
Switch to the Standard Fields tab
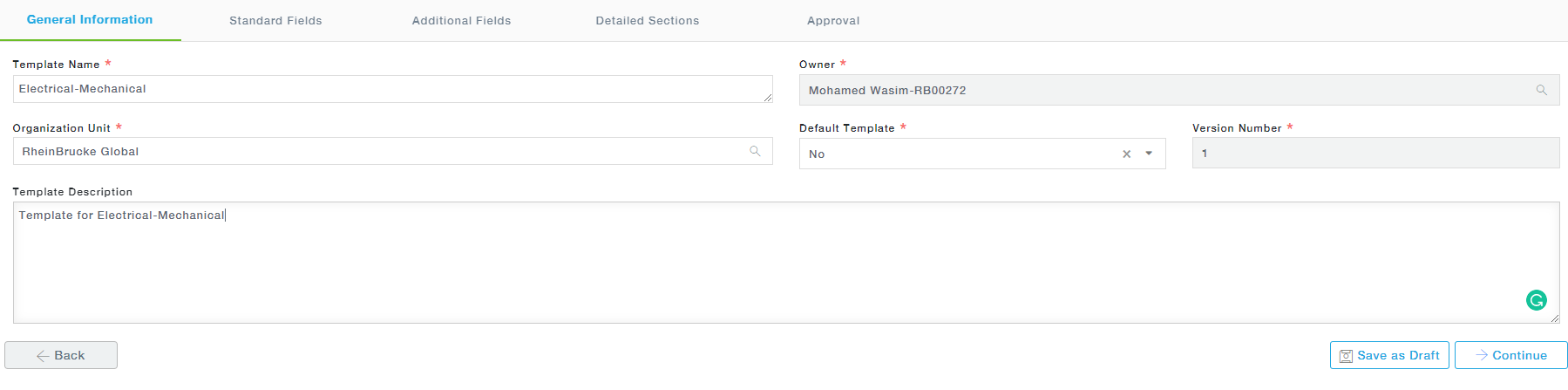tap(275, 20)
